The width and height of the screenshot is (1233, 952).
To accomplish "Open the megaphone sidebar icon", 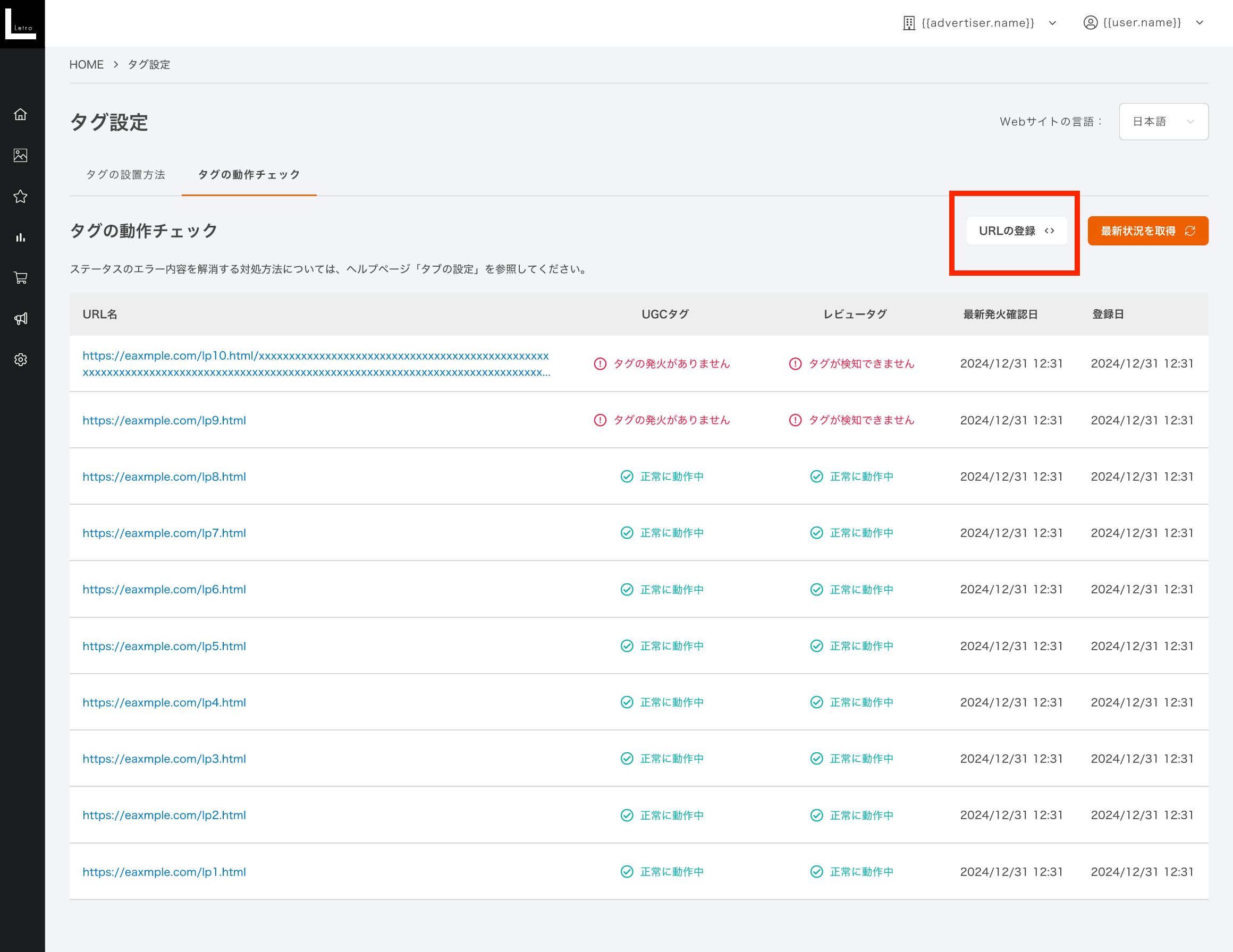I will 21,319.
